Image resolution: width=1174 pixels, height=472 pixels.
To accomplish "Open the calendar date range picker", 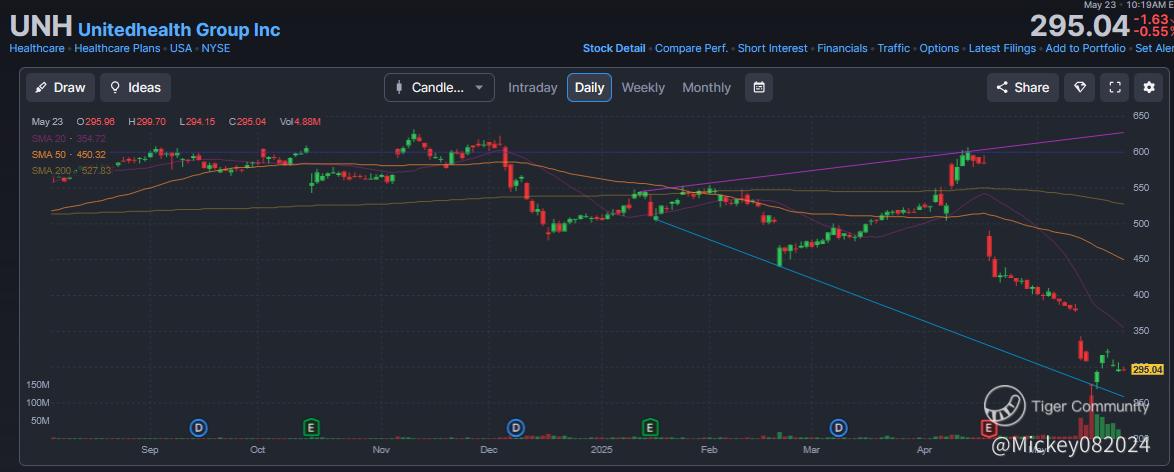I will pyautogui.click(x=758, y=88).
